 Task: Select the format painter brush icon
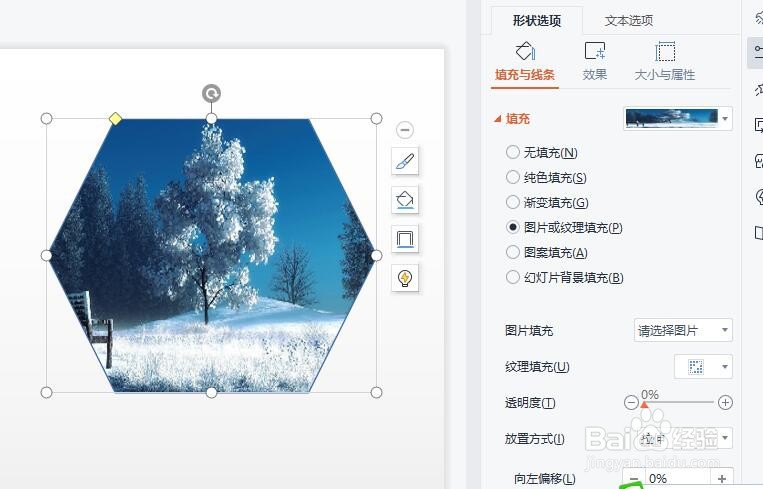[x=405, y=161]
